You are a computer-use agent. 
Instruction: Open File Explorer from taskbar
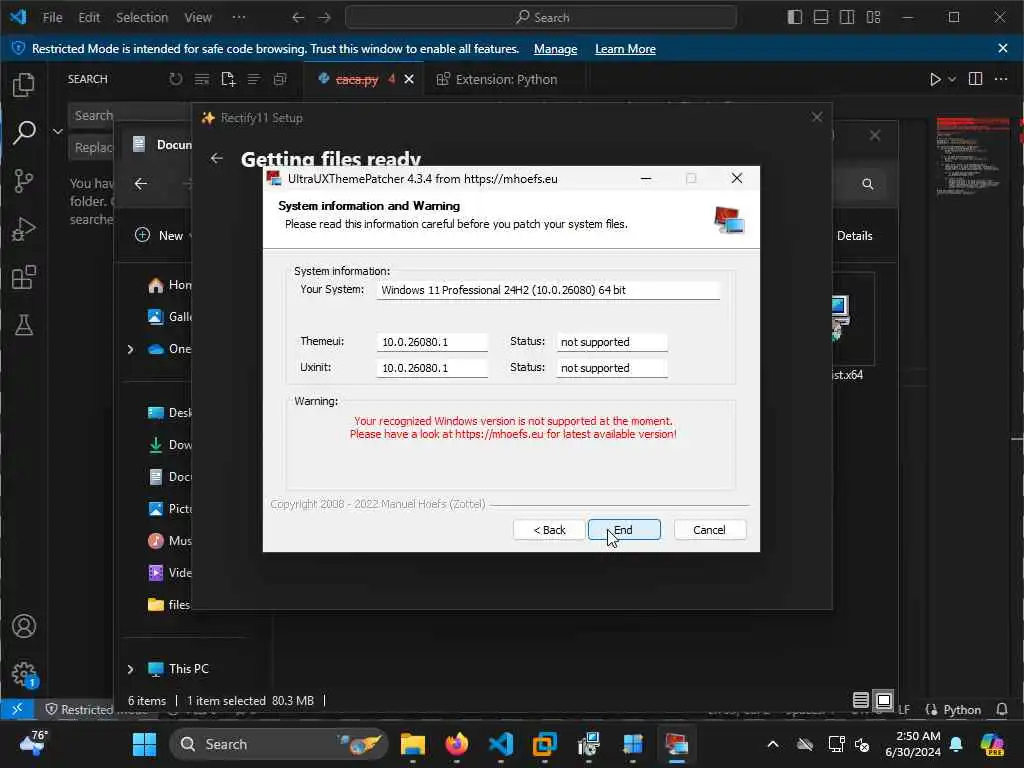[x=413, y=744]
